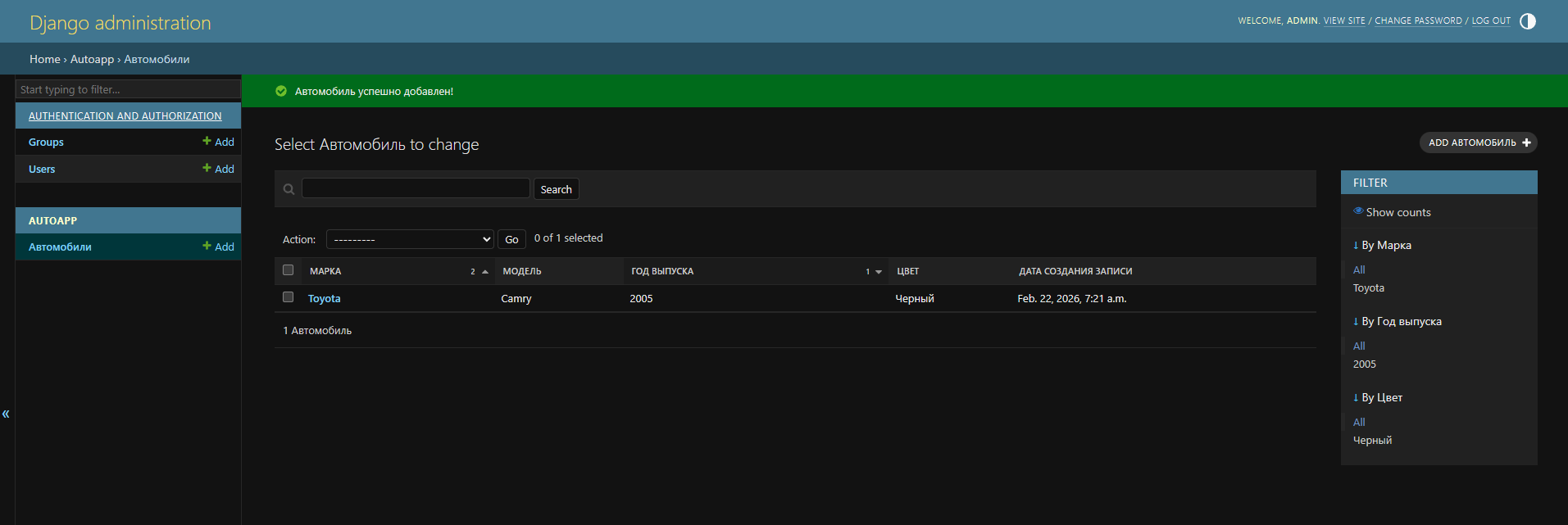1568x525 pixels.
Task: Click the plus icon beside Автомобили Add
Action: [207, 246]
